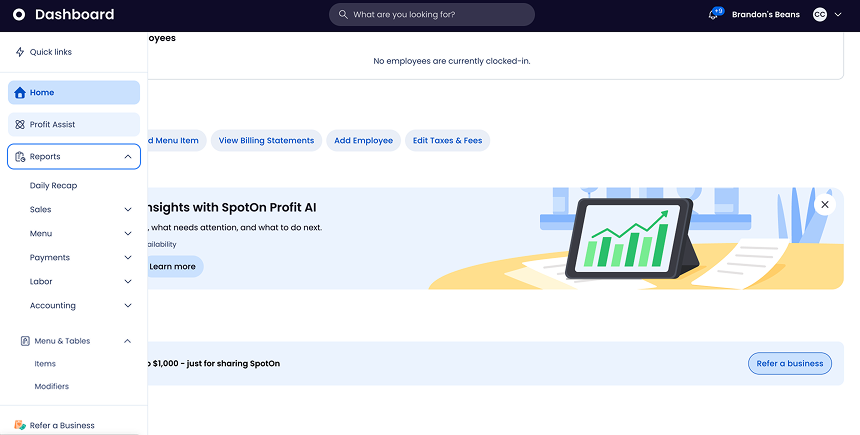This screenshot has width=860, height=435.
Task: Click Refer a Business sidebar link
Action: [x=62, y=425]
